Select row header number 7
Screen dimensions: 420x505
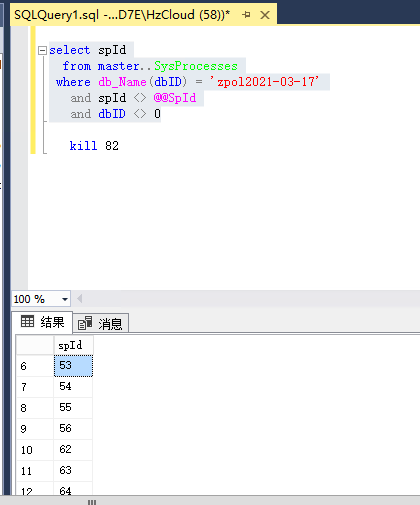pyautogui.click(x=35, y=387)
